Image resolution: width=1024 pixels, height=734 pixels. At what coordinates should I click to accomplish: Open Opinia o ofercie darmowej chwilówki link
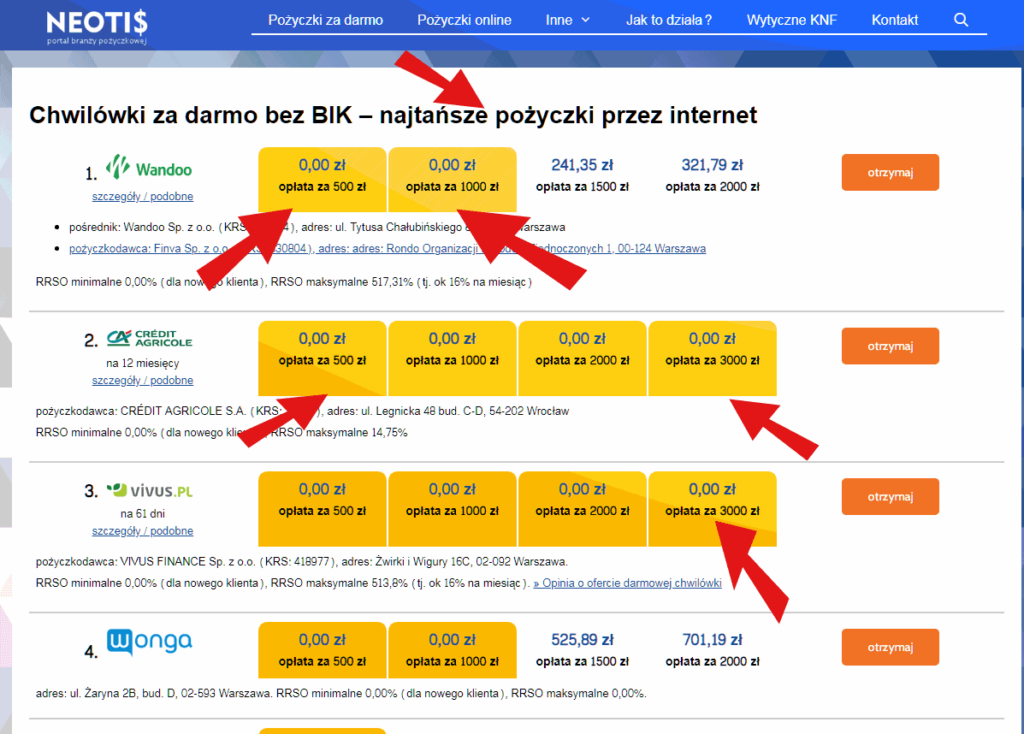628,583
